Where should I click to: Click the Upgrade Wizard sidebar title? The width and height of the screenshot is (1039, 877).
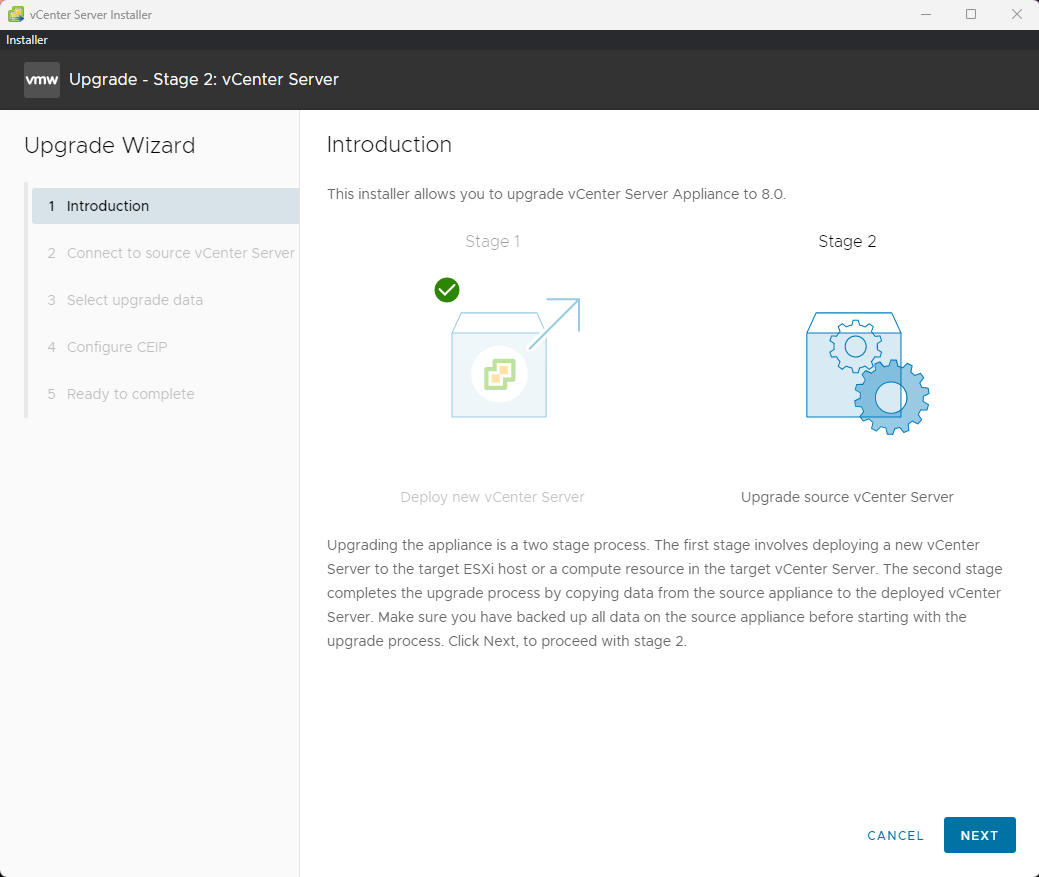109,145
